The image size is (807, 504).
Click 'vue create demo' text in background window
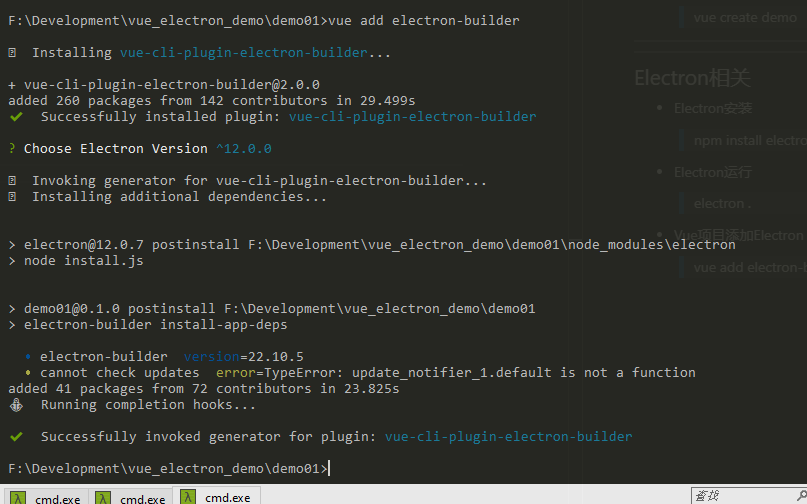pyautogui.click(x=745, y=18)
